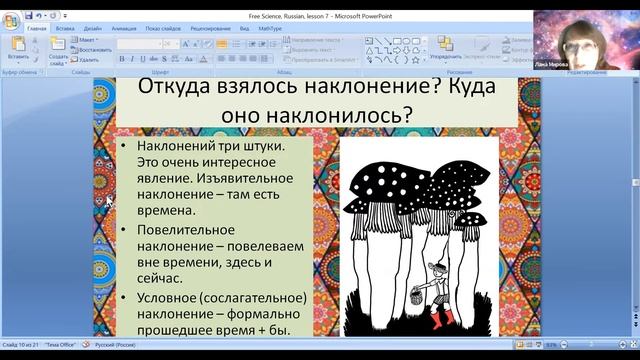Open the Вид ribbon tab

[x=244, y=29]
